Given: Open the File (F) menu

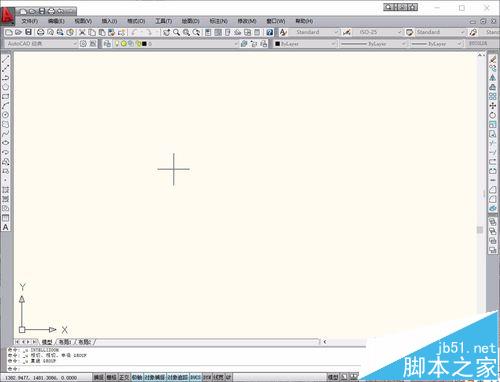Looking at the screenshot, I should [x=30, y=21].
